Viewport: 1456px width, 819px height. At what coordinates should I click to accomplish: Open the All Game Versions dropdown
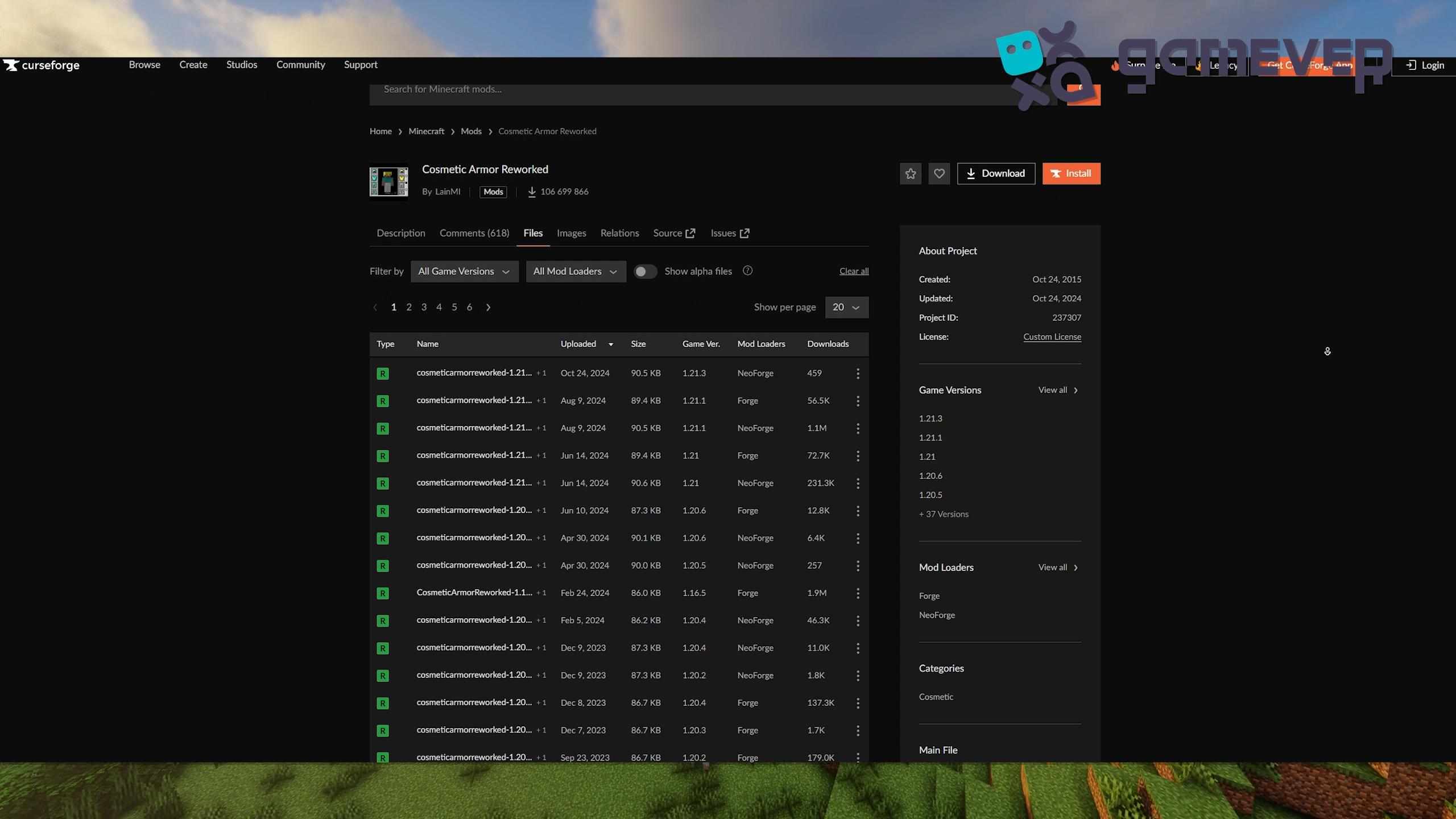[x=464, y=271]
